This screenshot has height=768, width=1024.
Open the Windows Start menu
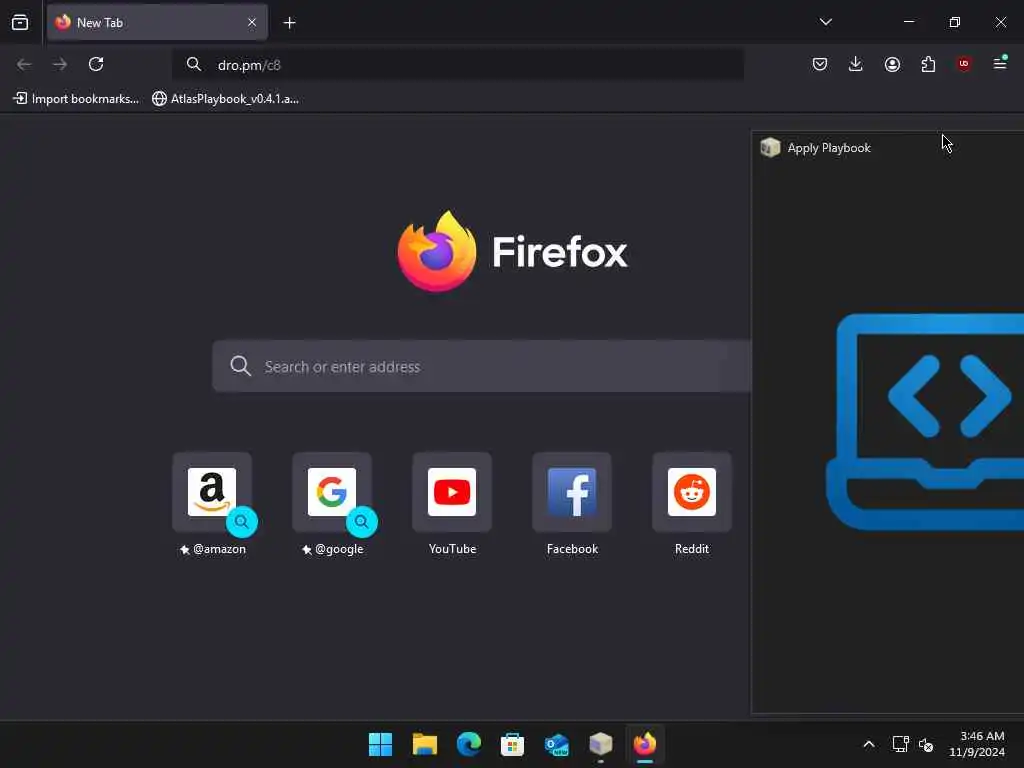tap(381, 744)
